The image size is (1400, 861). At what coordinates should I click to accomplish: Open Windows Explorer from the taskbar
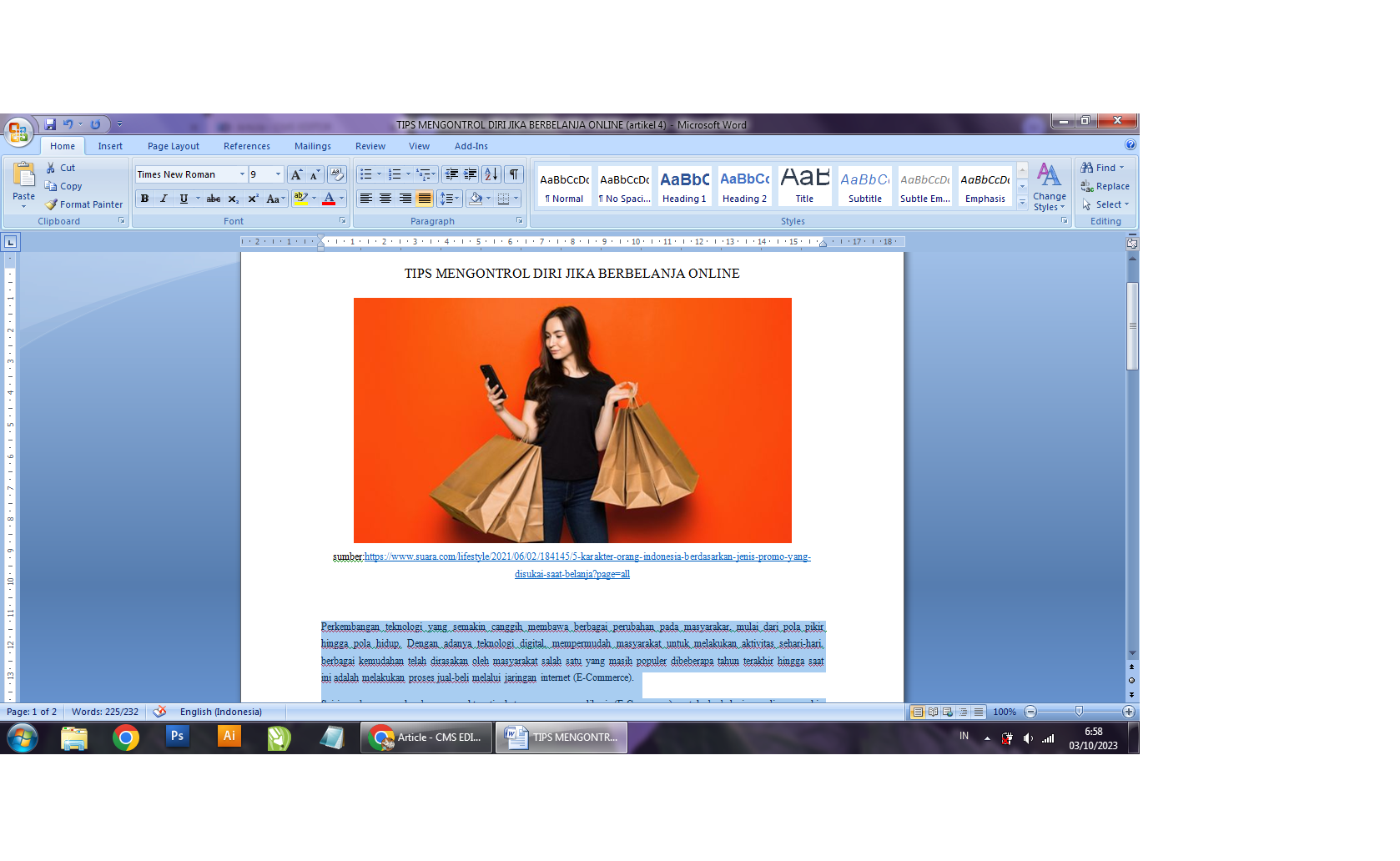click(74, 738)
